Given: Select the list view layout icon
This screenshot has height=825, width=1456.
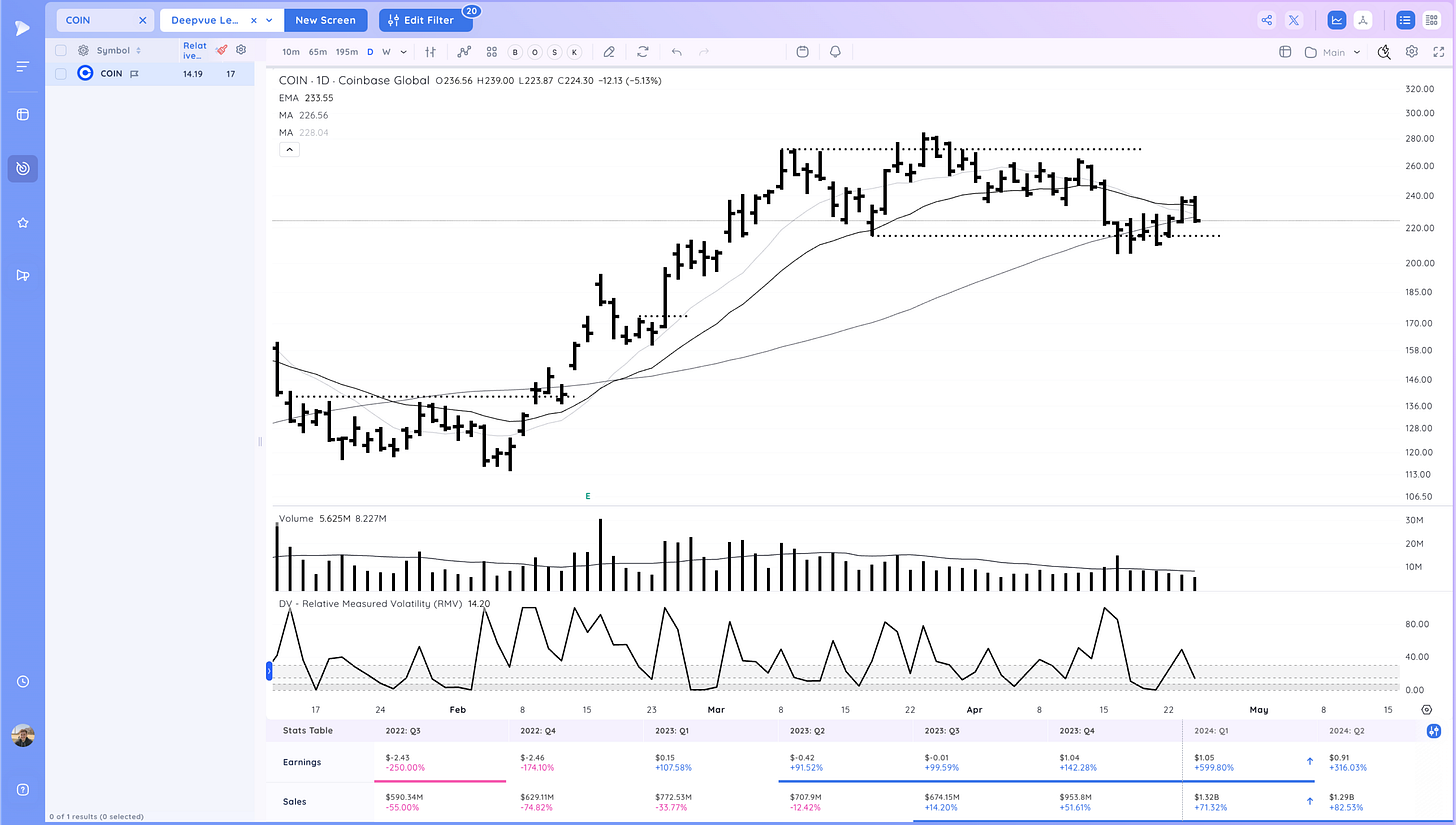Looking at the screenshot, I should pos(1406,20).
